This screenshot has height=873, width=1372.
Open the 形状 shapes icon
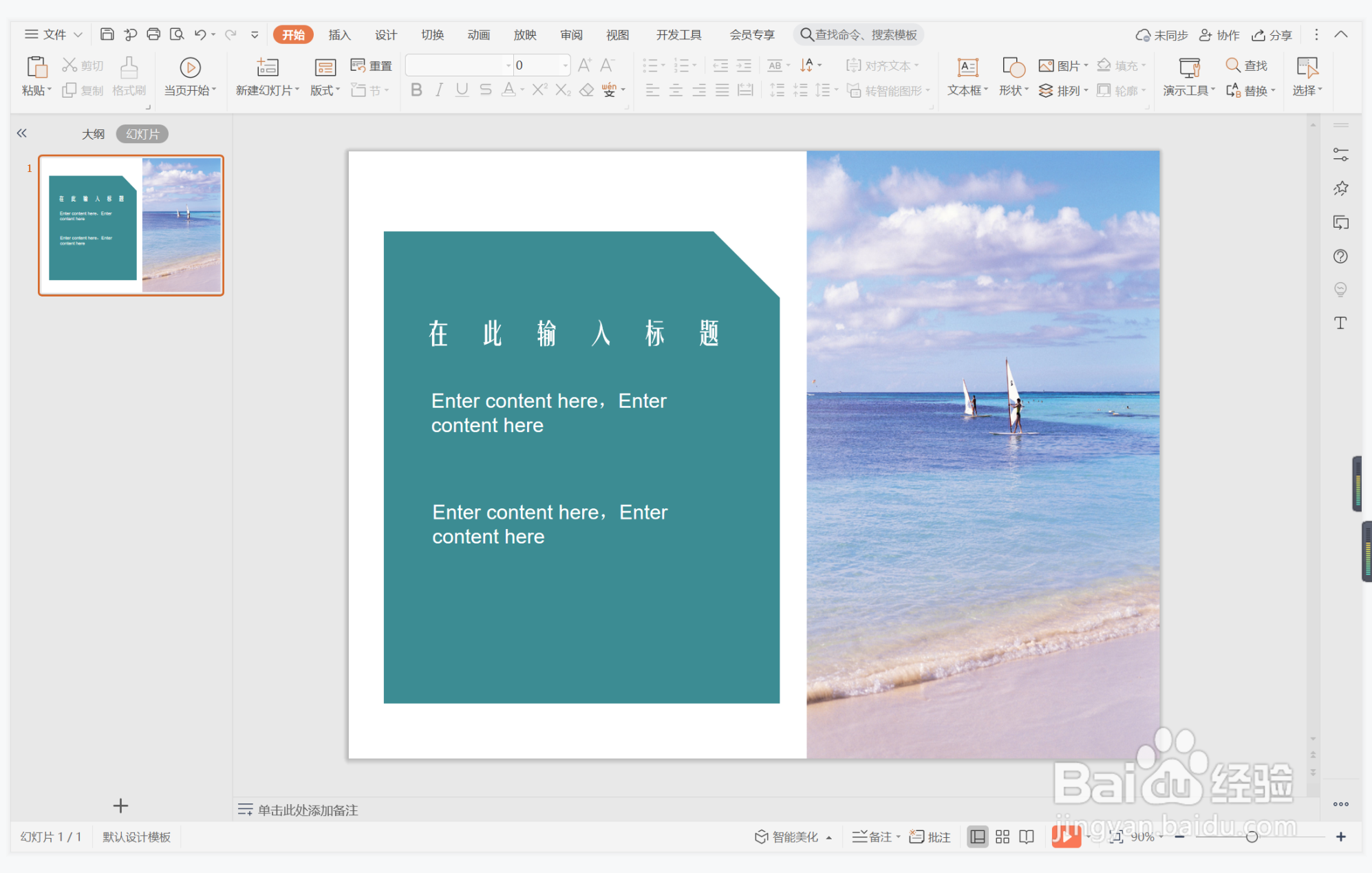(x=1014, y=67)
